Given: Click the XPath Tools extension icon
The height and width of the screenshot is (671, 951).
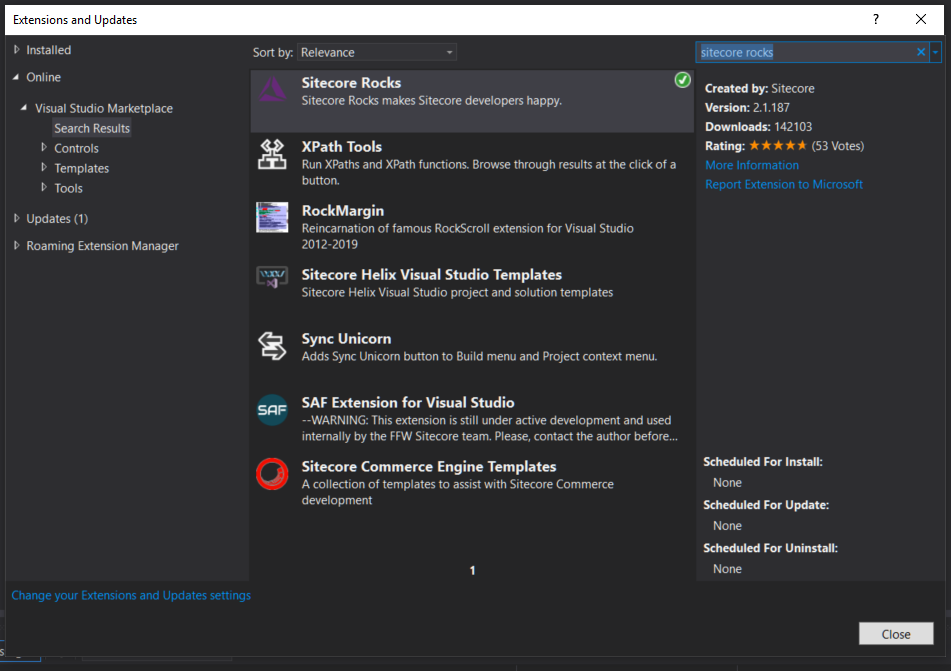Looking at the screenshot, I should click(x=272, y=154).
